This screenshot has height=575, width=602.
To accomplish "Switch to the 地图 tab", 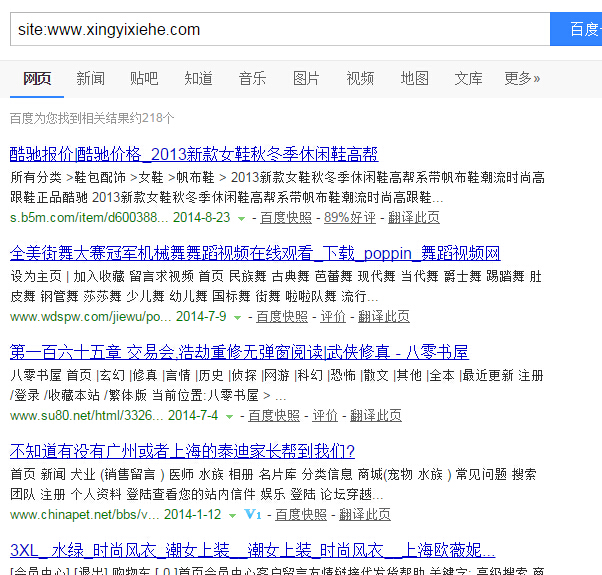I will point(414,79).
